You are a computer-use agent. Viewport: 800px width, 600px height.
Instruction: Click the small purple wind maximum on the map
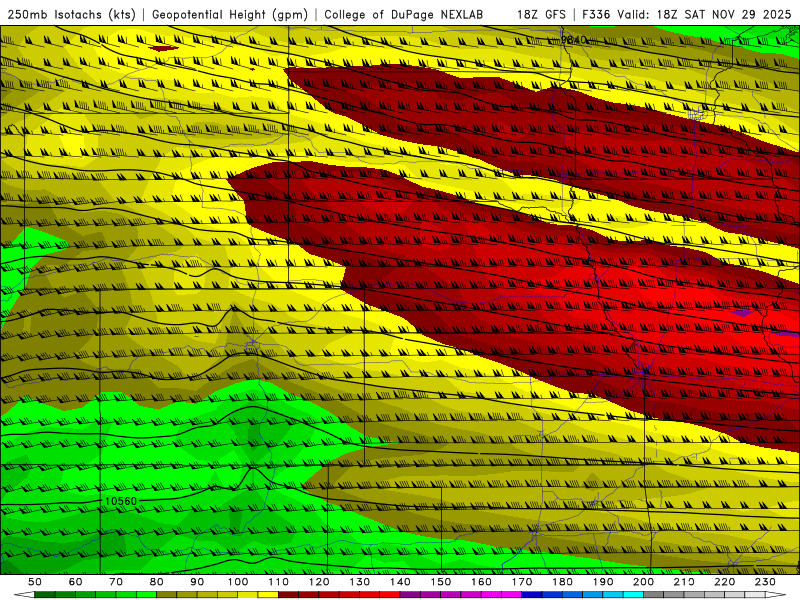742,312
